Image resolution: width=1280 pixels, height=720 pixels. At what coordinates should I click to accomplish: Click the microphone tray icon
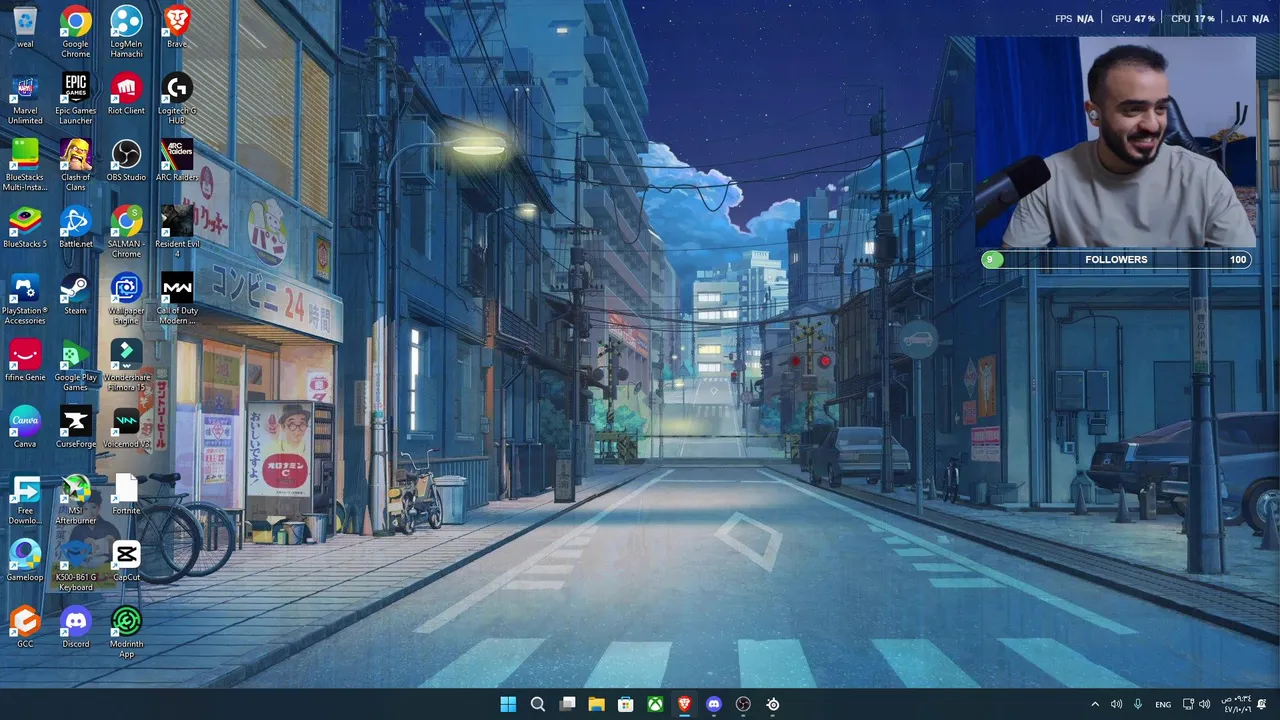tap(1138, 704)
